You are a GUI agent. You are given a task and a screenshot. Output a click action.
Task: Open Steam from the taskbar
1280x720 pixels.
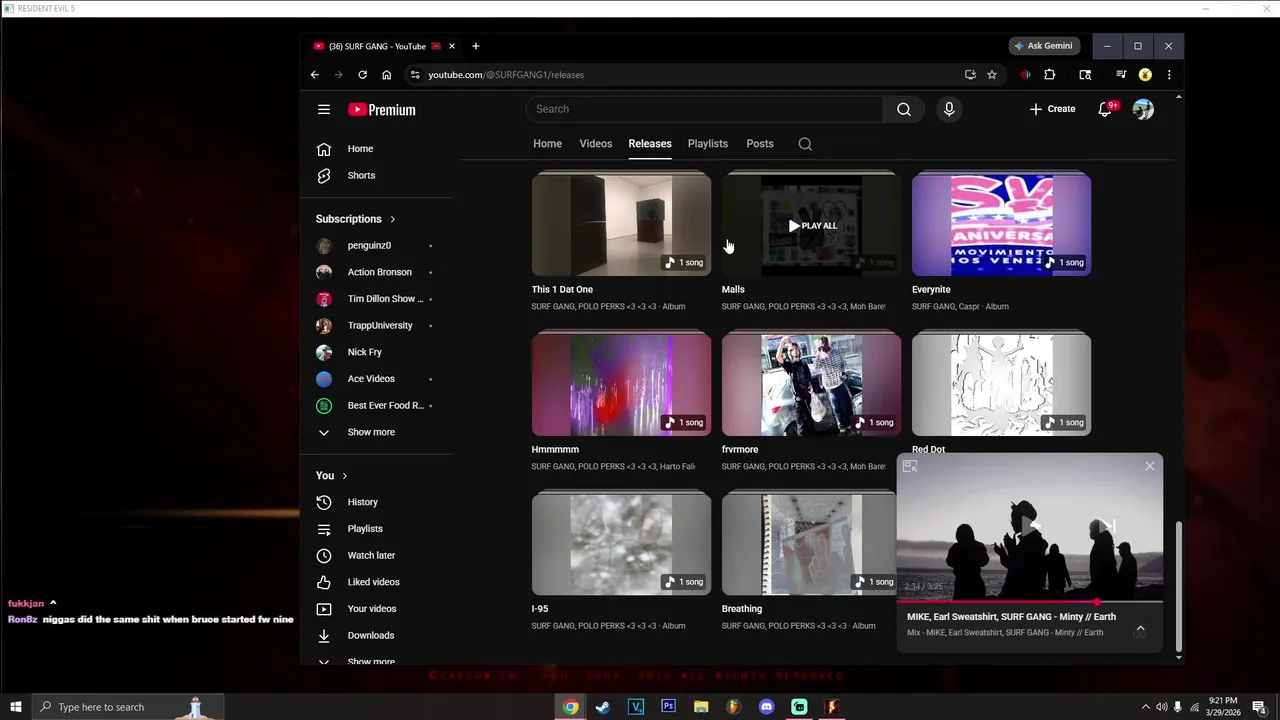pyautogui.click(x=603, y=707)
